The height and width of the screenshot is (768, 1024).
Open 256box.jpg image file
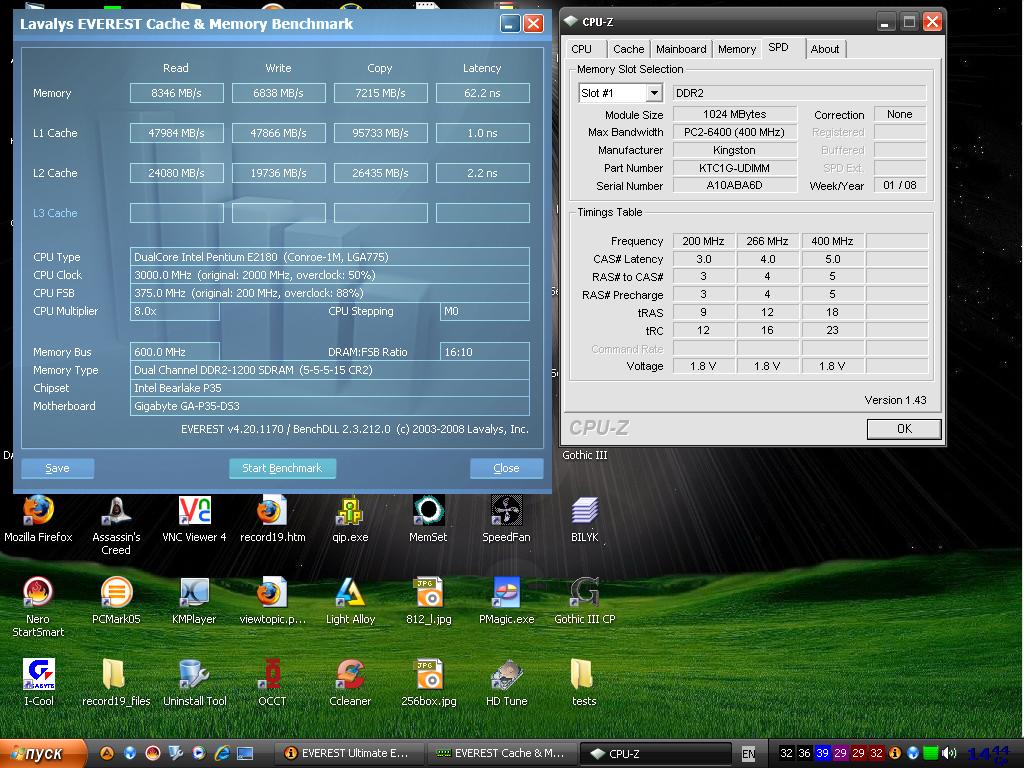(428, 682)
